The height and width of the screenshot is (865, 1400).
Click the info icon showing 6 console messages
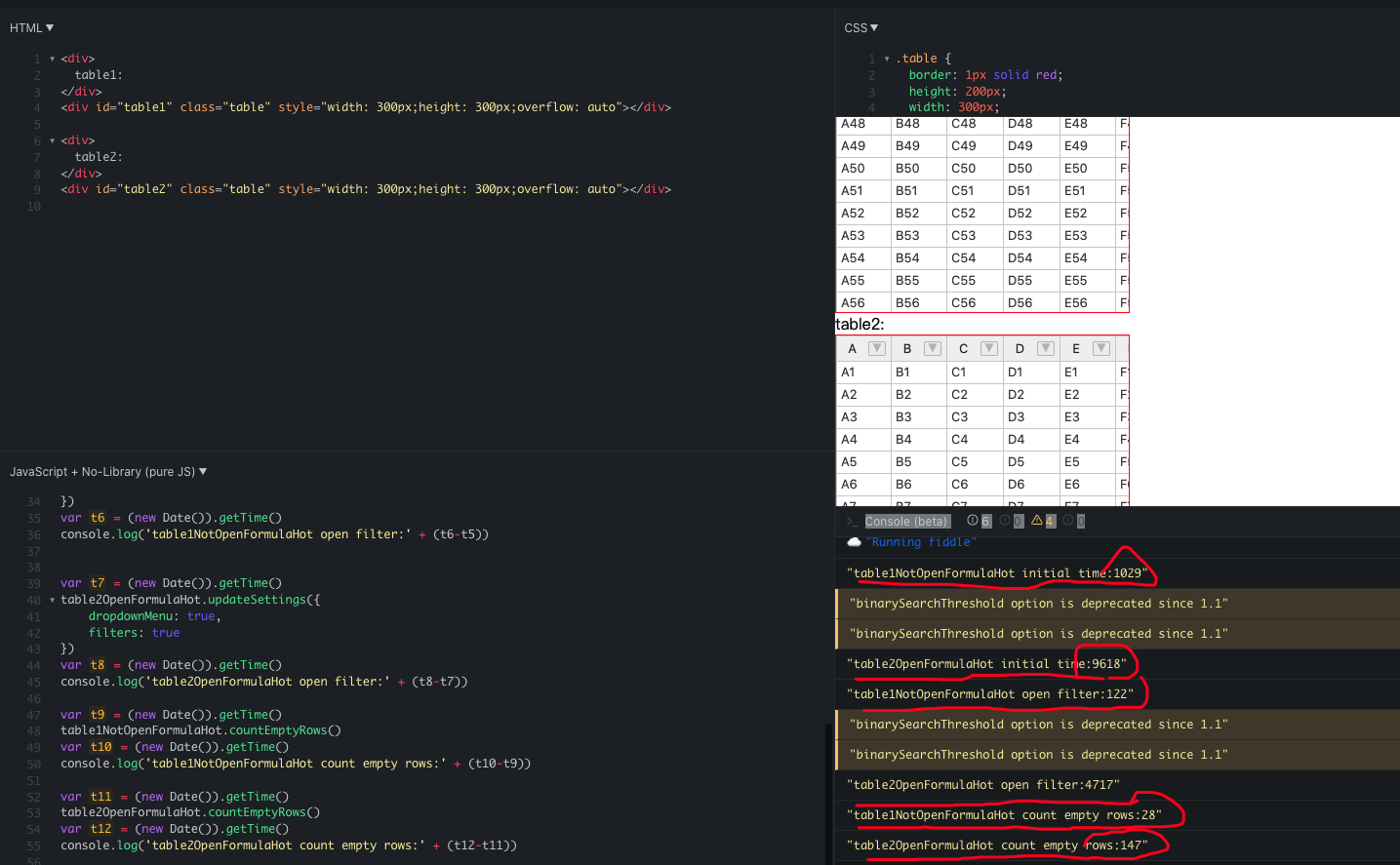[x=974, y=521]
